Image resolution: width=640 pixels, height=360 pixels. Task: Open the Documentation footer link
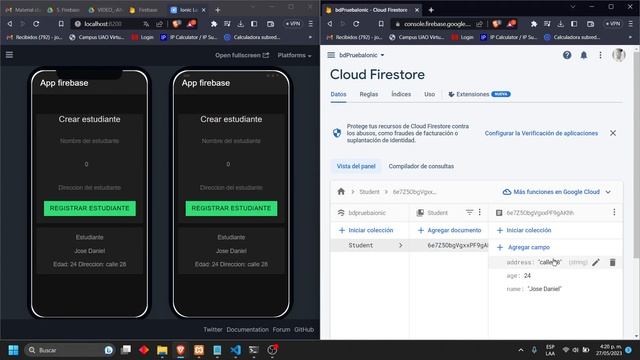tap(248, 329)
